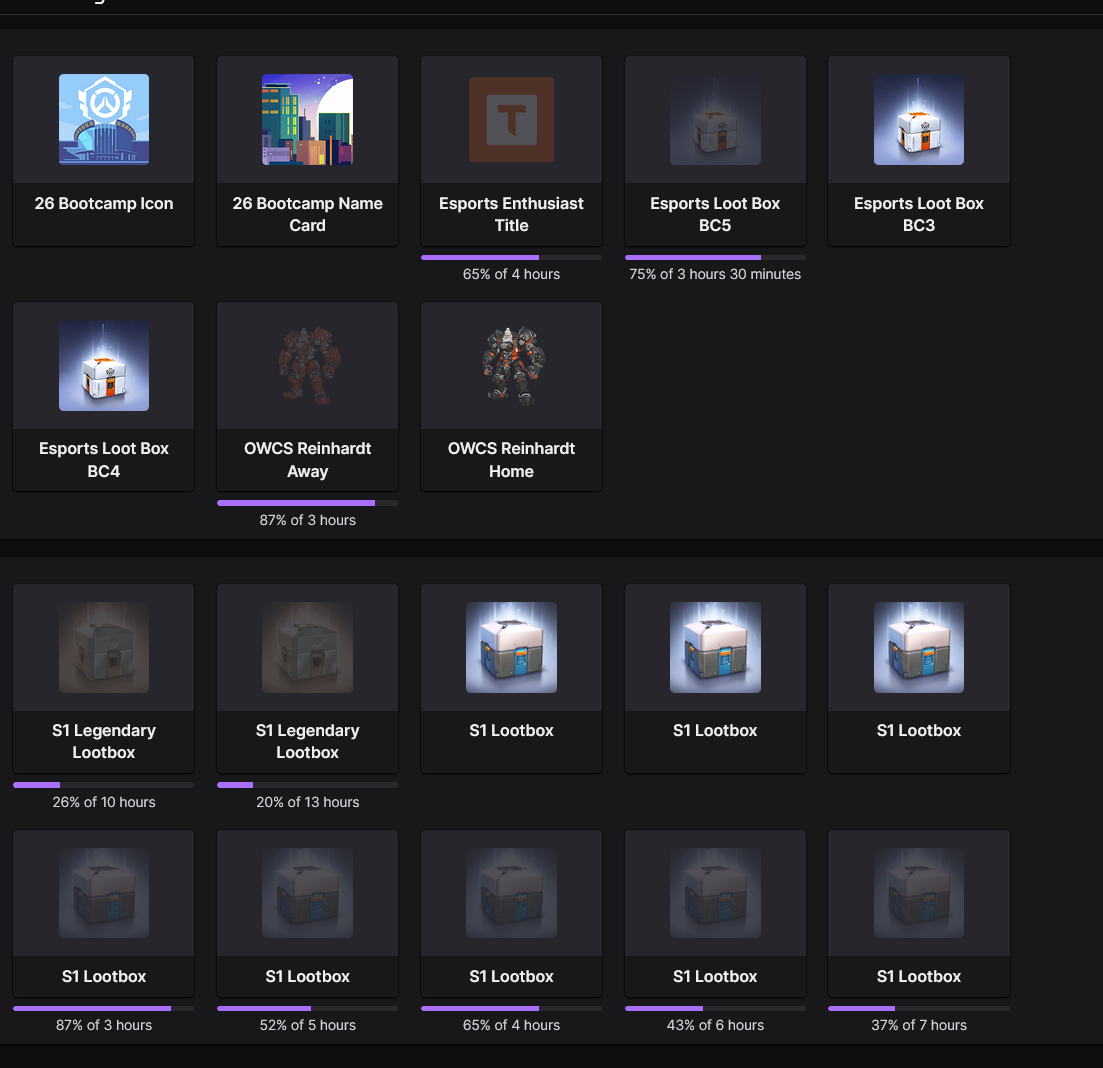The width and height of the screenshot is (1103, 1068).
Task: Click the Legendary Lootbox image at 26% progress
Action: click(103, 647)
